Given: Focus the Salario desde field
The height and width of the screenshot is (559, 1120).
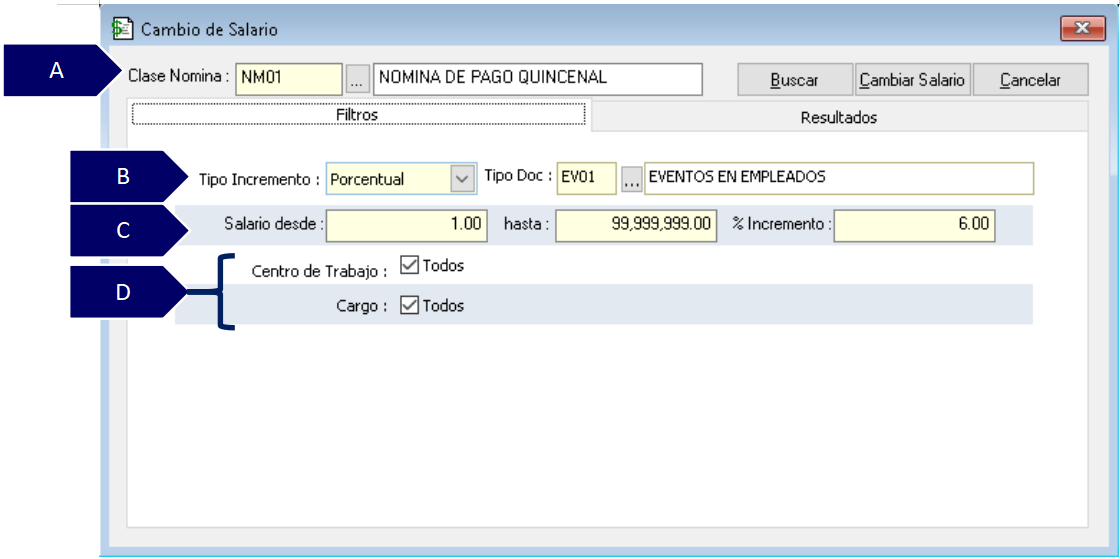Looking at the screenshot, I should [407, 225].
